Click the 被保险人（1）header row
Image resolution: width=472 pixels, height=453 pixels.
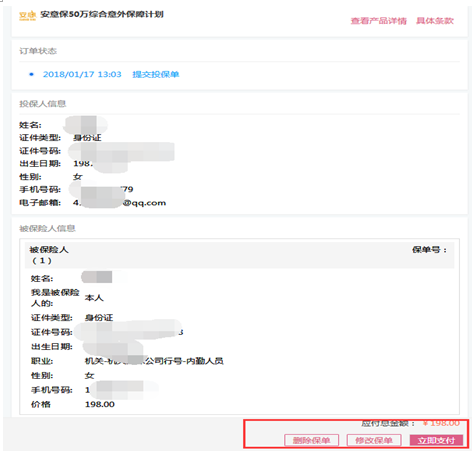tap(240, 255)
